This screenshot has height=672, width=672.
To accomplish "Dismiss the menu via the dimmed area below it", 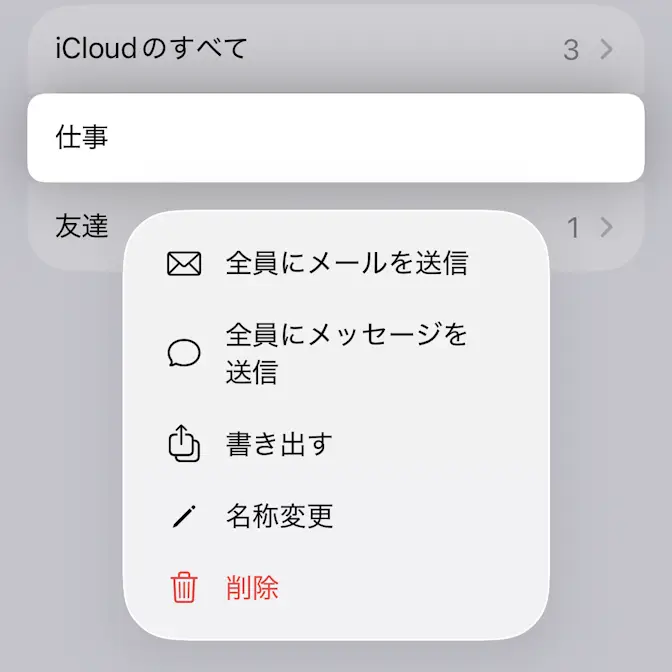I will tap(336, 656).
